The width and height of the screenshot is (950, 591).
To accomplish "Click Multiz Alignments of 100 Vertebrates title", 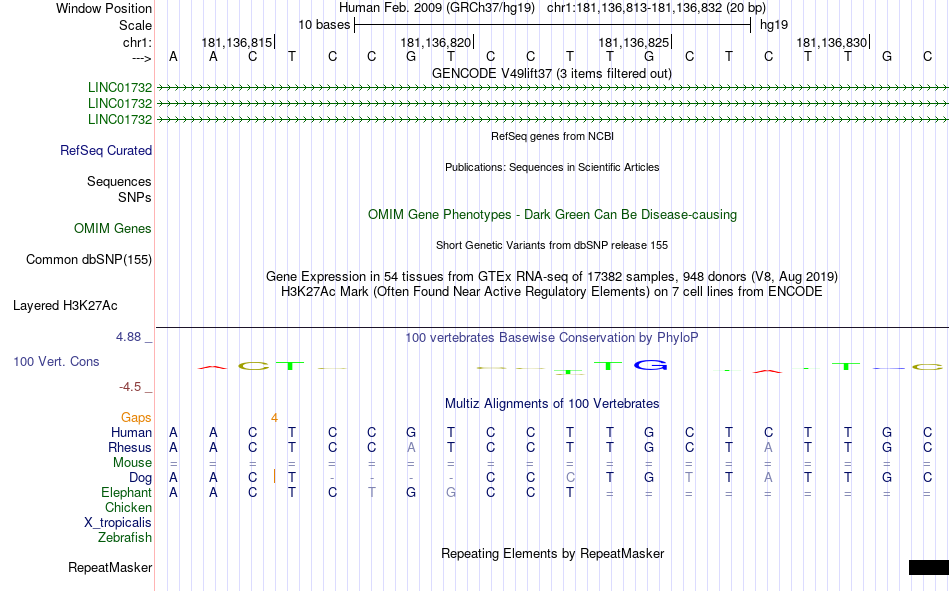I will [x=552, y=404].
